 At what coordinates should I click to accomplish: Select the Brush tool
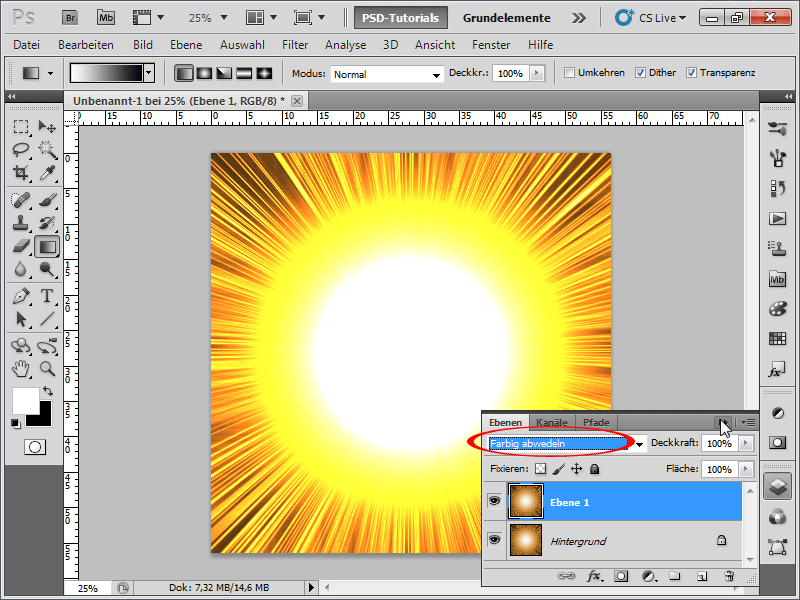(x=47, y=200)
